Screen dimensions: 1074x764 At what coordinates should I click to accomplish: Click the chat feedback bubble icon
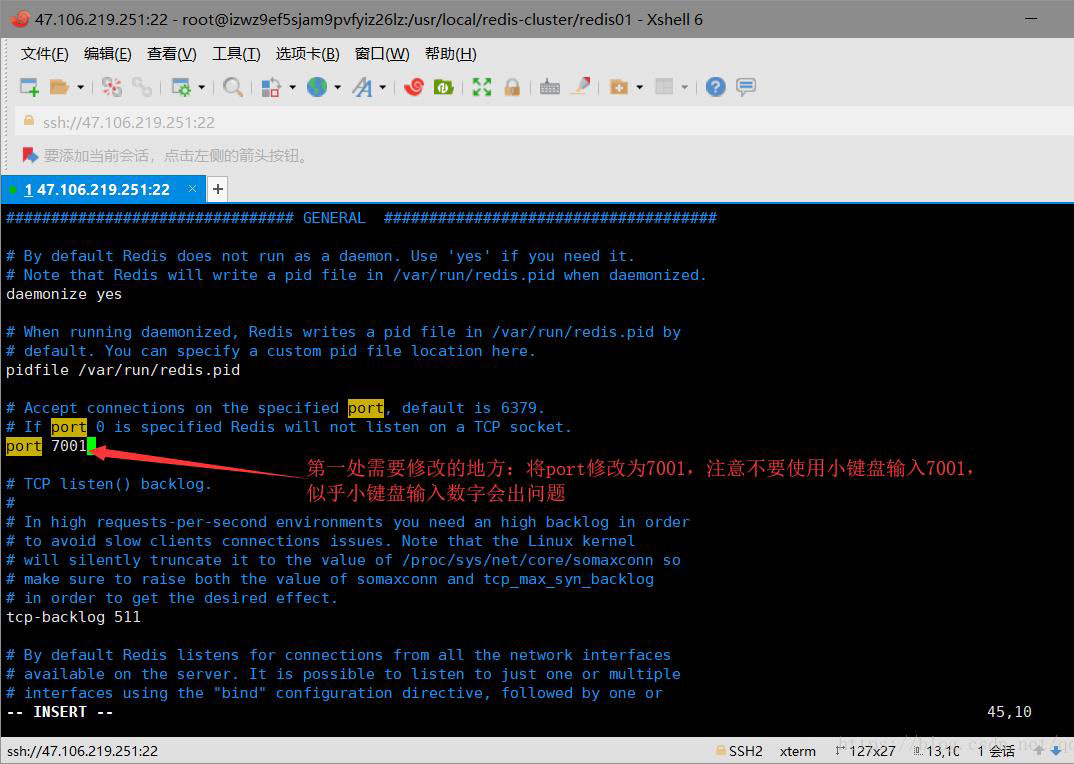[746, 87]
